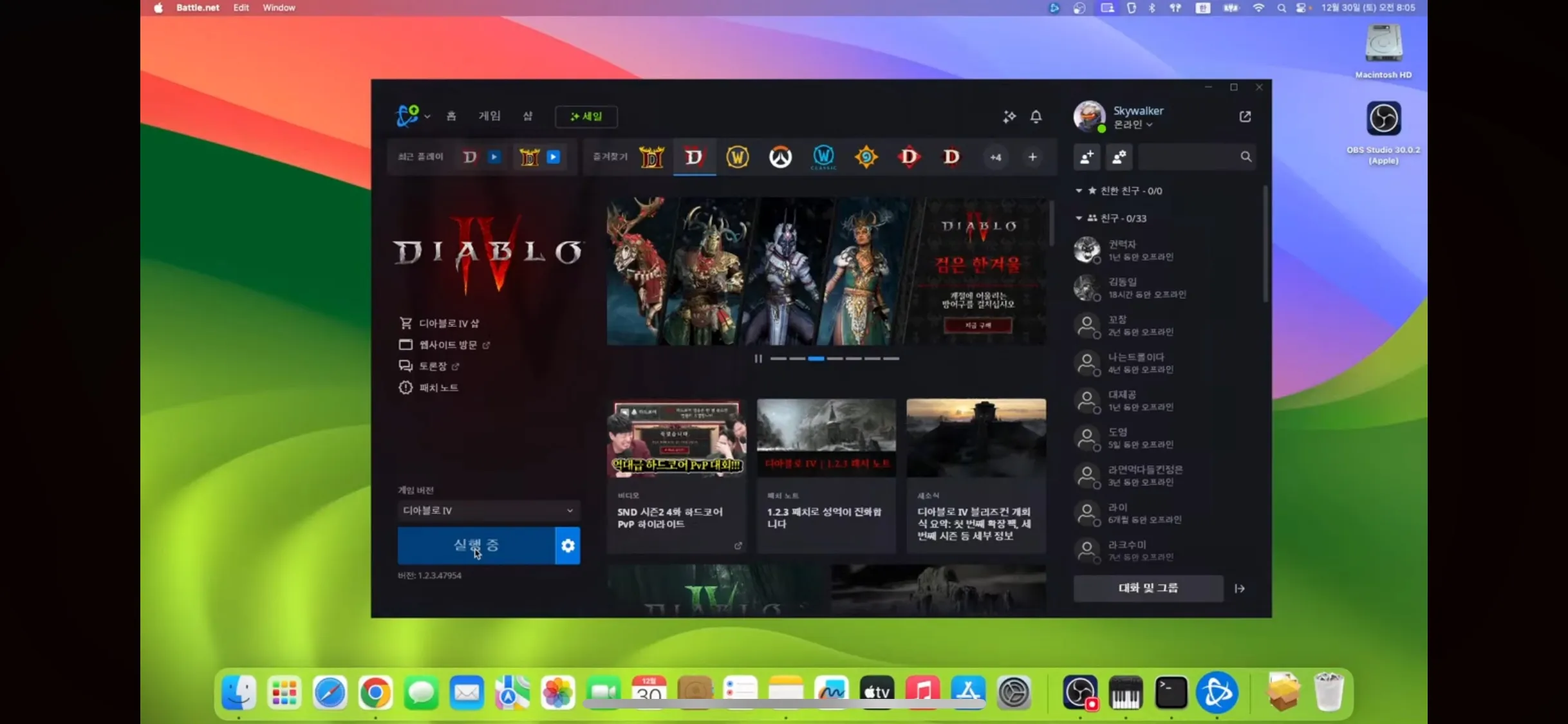
Task: Select the third carousel indicator dash
Action: coord(816,358)
